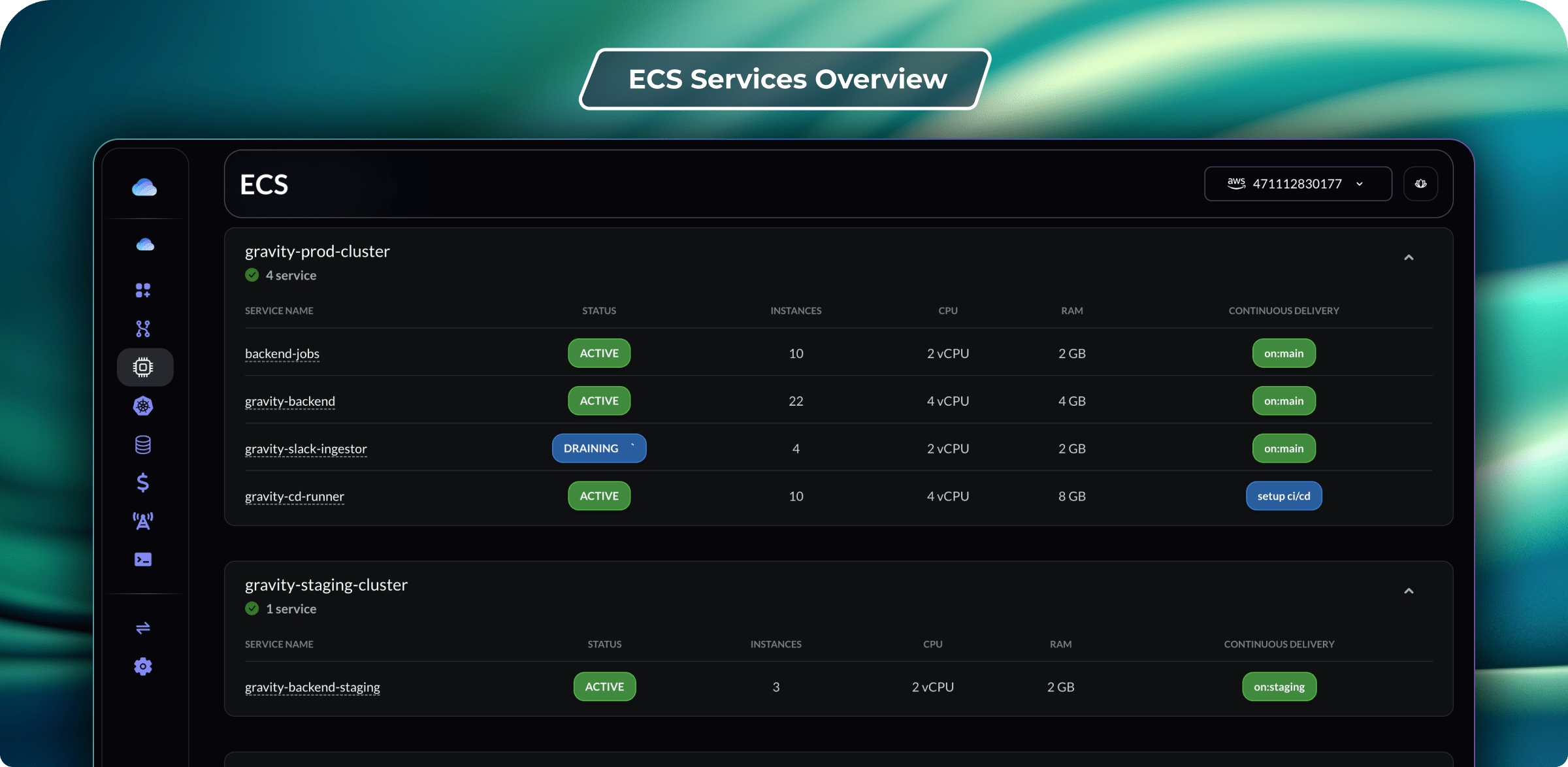
Task: Toggle on:main delivery for gravity-slack-ingestor
Action: (x=1283, y=448)
